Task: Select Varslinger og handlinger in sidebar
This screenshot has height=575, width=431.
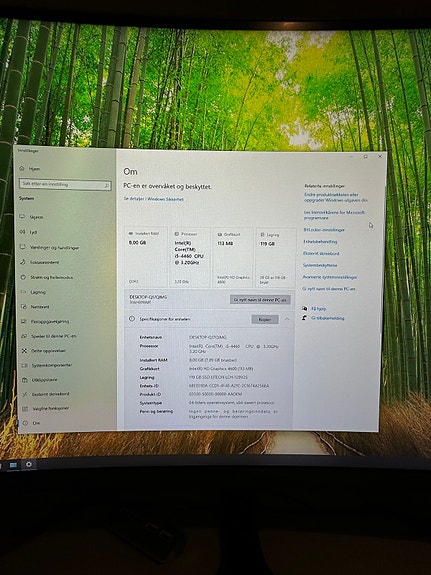Action: (54, 248)
